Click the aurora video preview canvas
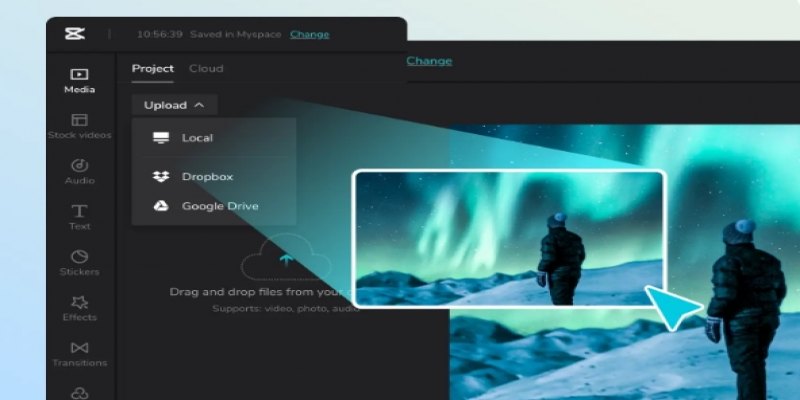 click(624, 262)
